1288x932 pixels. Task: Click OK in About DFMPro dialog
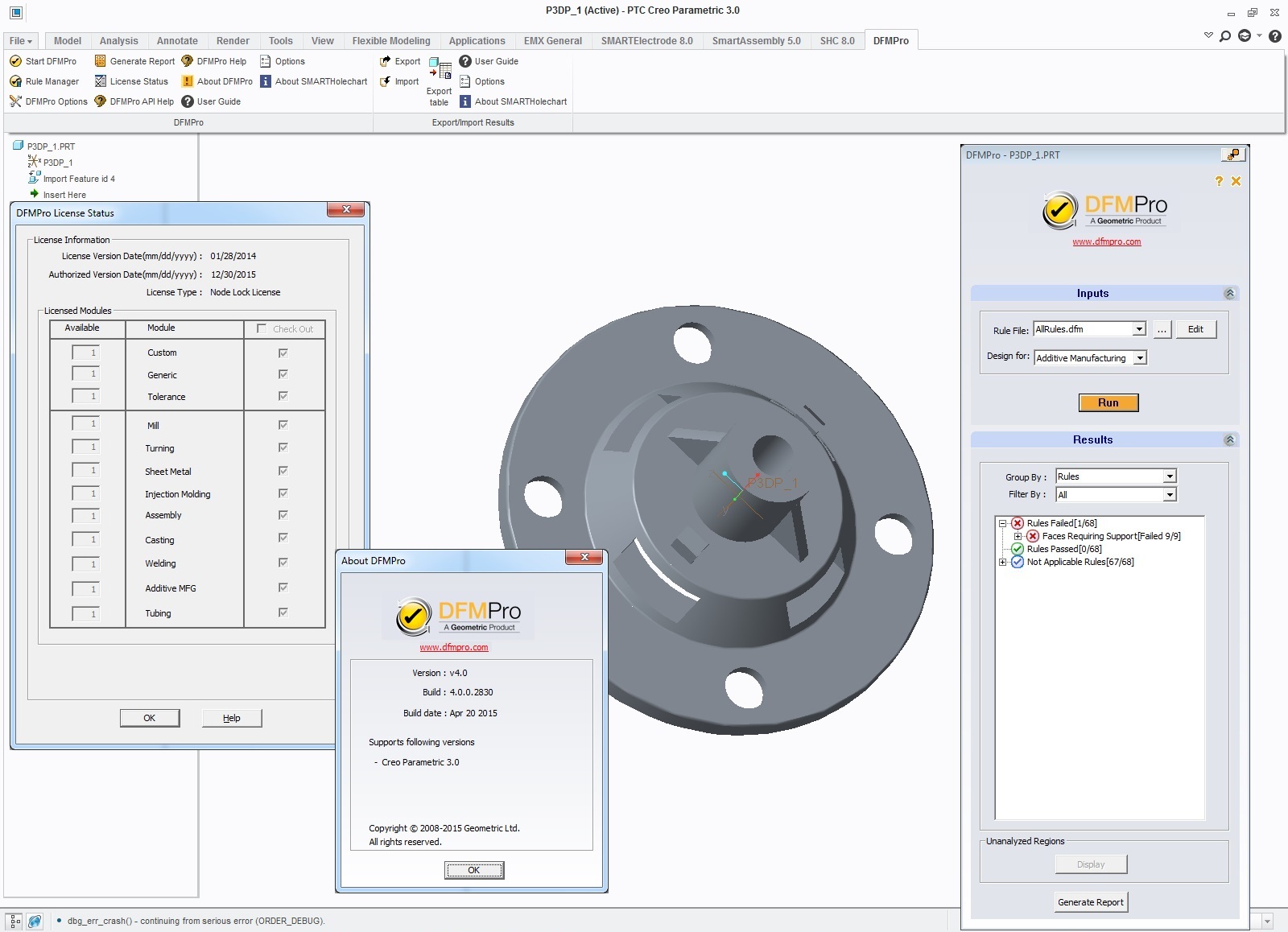point(474,870)
